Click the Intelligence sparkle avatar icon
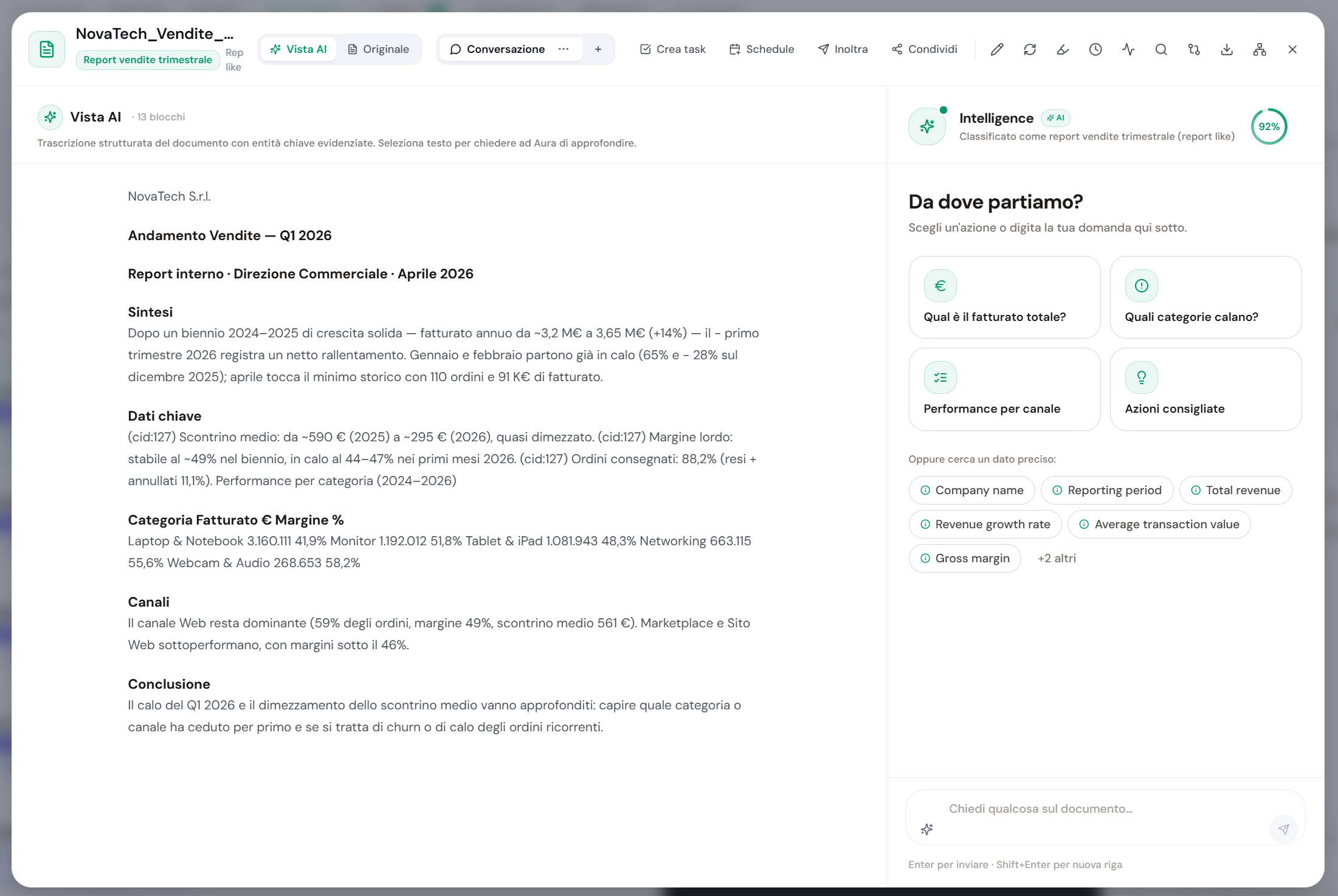Image resolution: width=1338 pixels, height=896 pixels. pos(927,126)
